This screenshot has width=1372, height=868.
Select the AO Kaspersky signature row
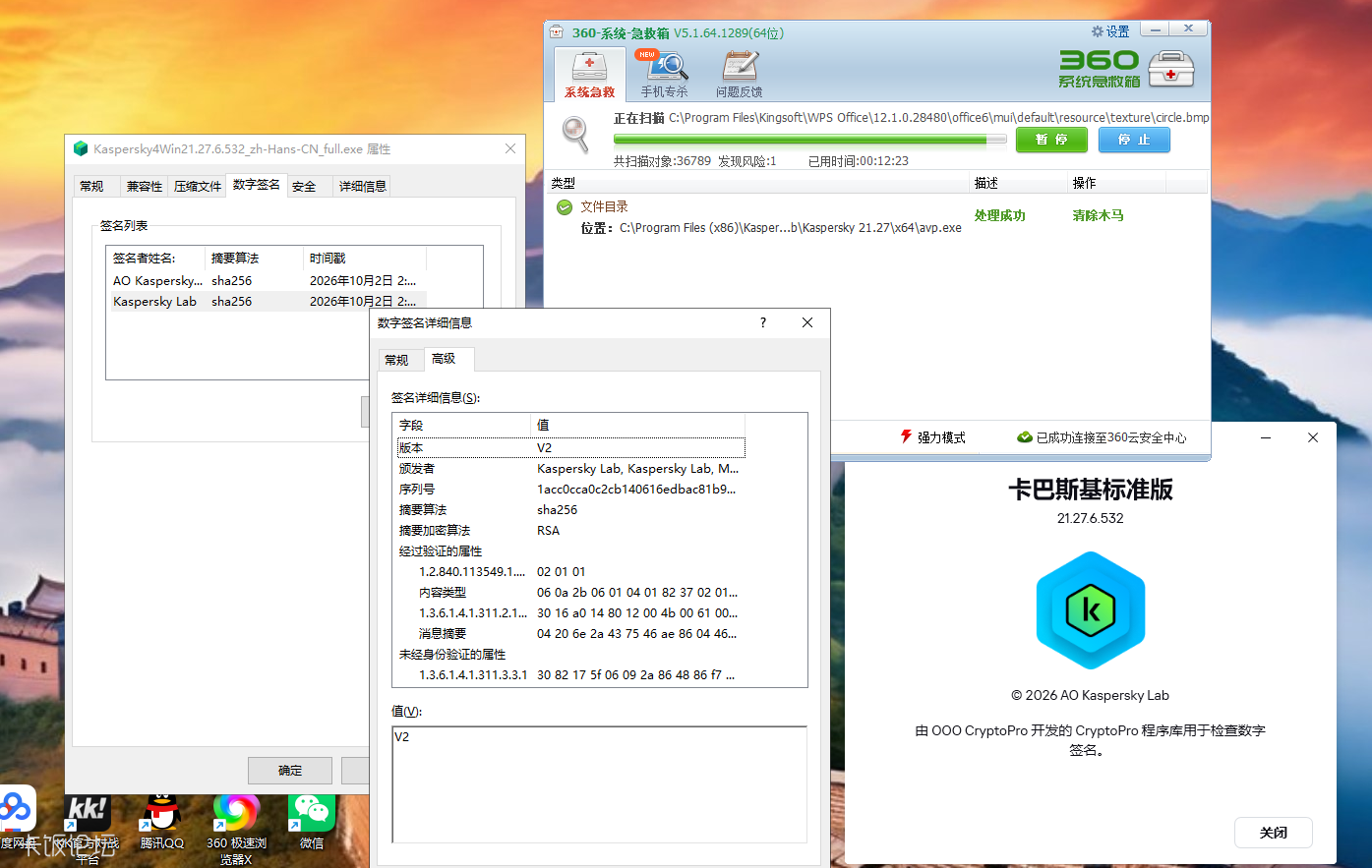click(268, 280)
